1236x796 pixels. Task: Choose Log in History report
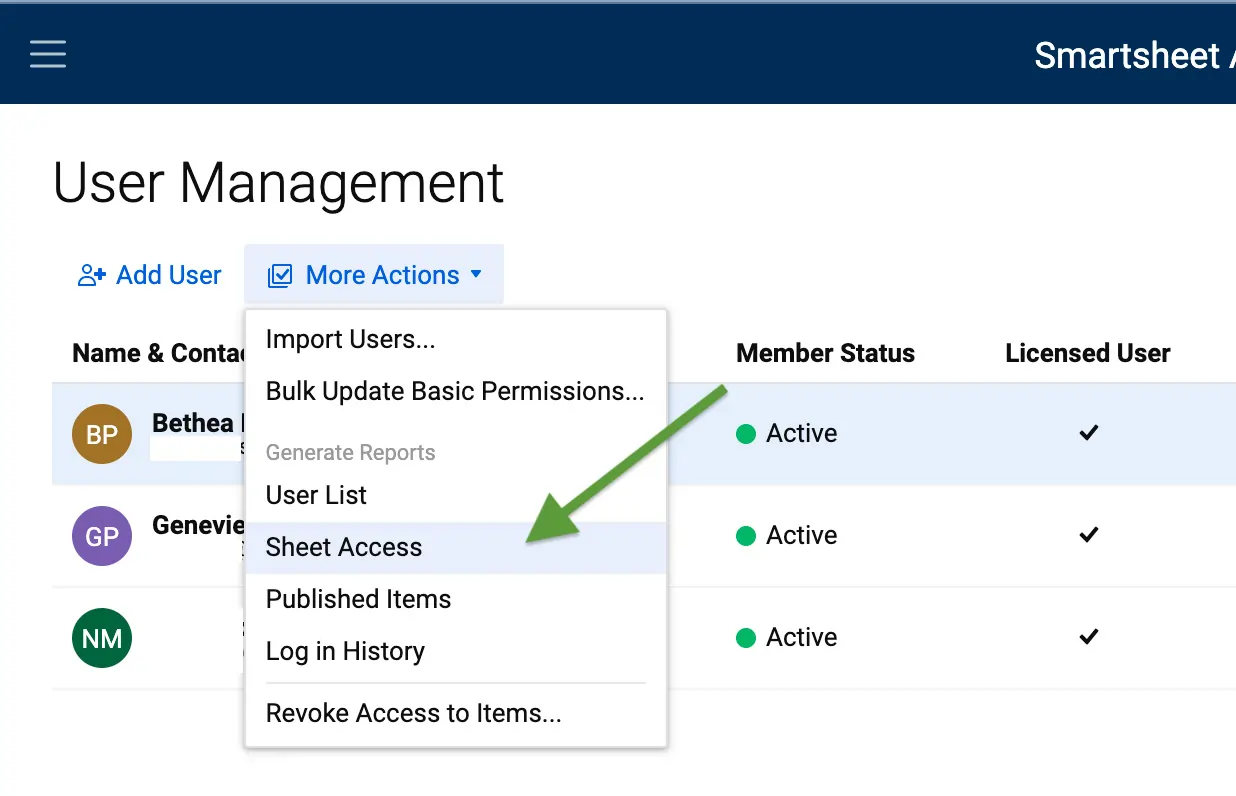click(x=456, y=652)
